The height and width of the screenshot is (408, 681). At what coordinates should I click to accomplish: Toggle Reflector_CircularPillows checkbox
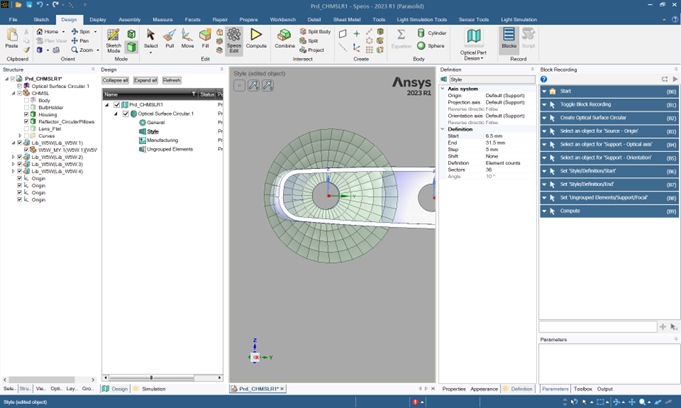coord(26,122)
